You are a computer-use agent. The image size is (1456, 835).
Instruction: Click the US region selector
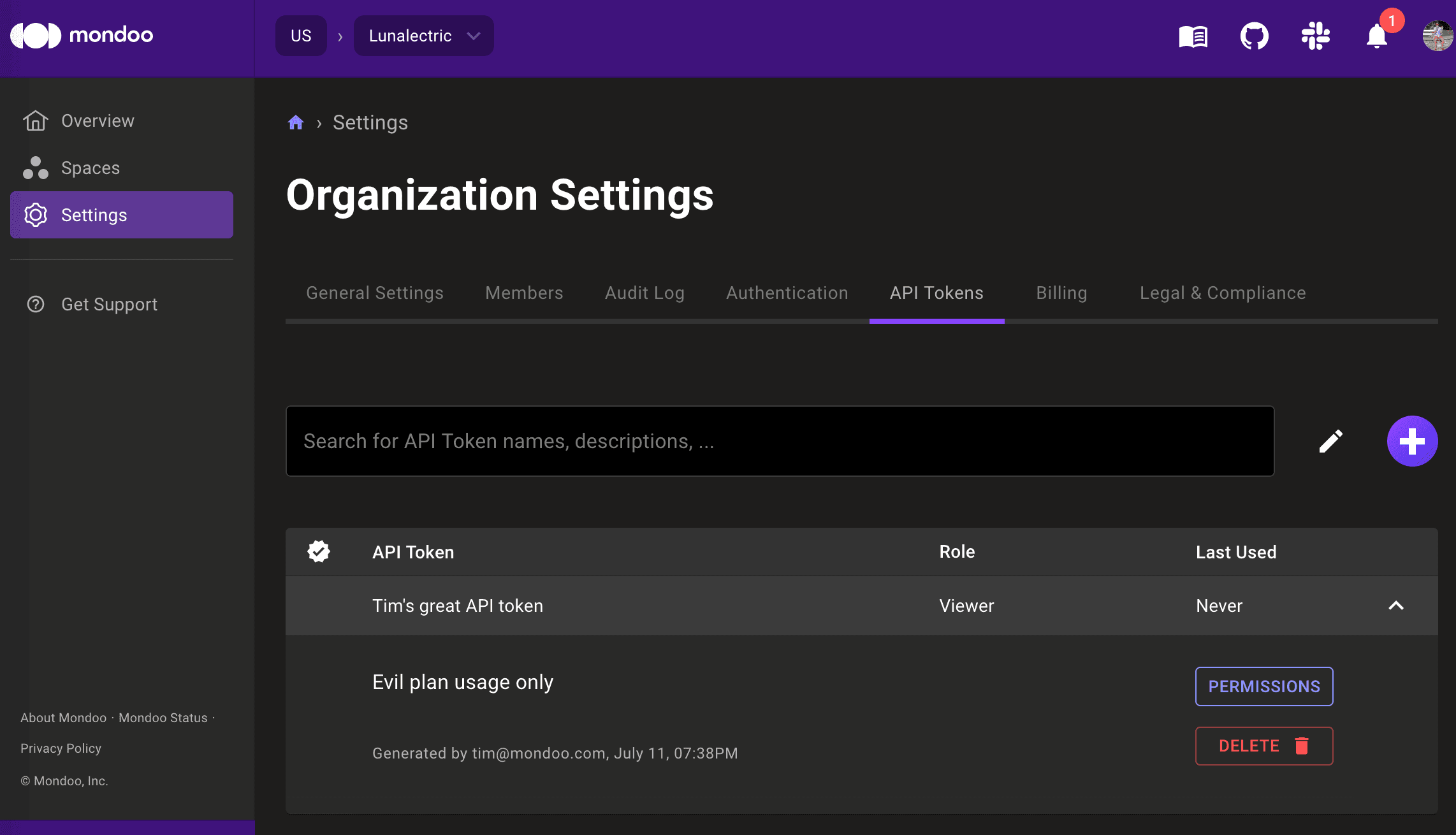pos(301,36)
